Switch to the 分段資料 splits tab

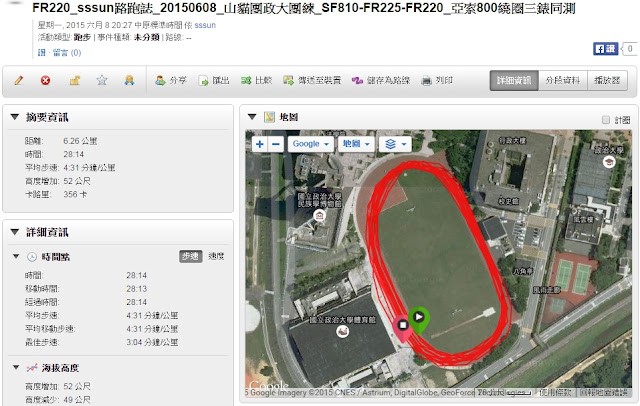click(x=563, y=80)
